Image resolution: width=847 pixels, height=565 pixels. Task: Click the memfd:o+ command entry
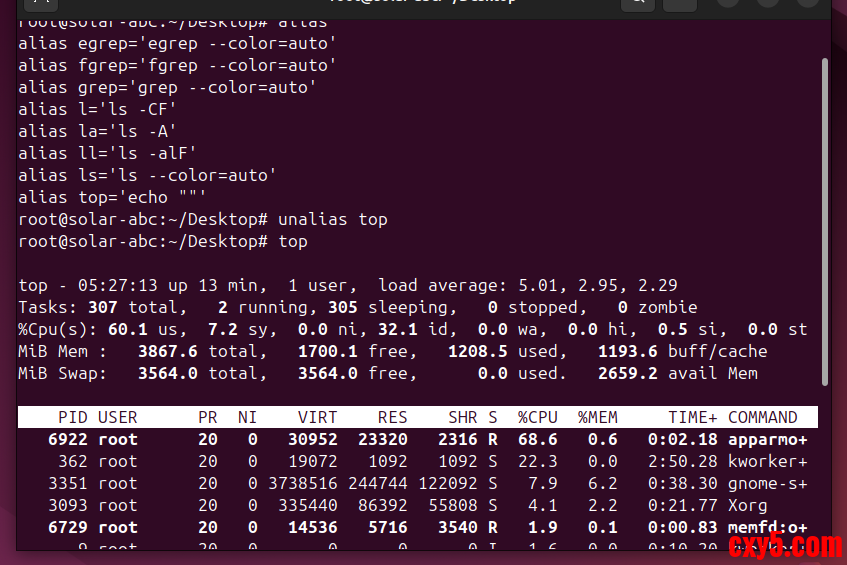coord(768,528)
